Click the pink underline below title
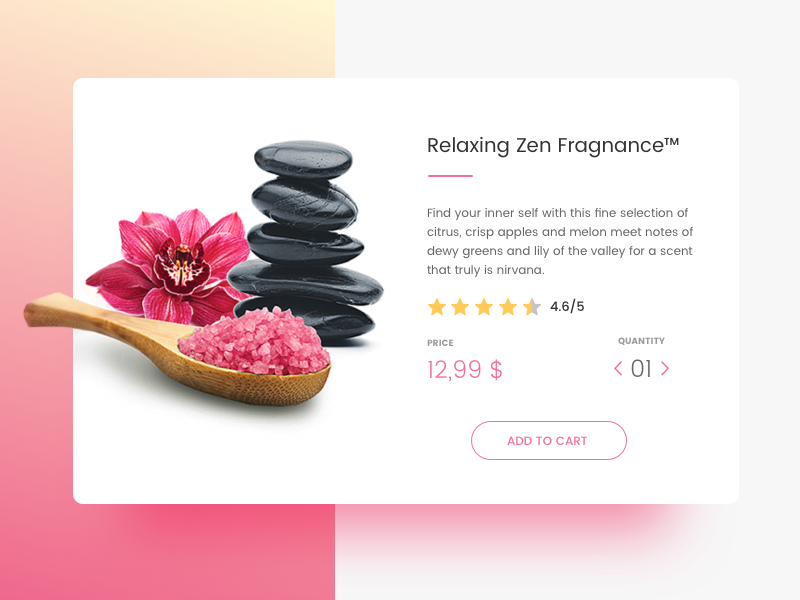Image resolution: width=800 pixels, height=600 pixels. (451, 176)
